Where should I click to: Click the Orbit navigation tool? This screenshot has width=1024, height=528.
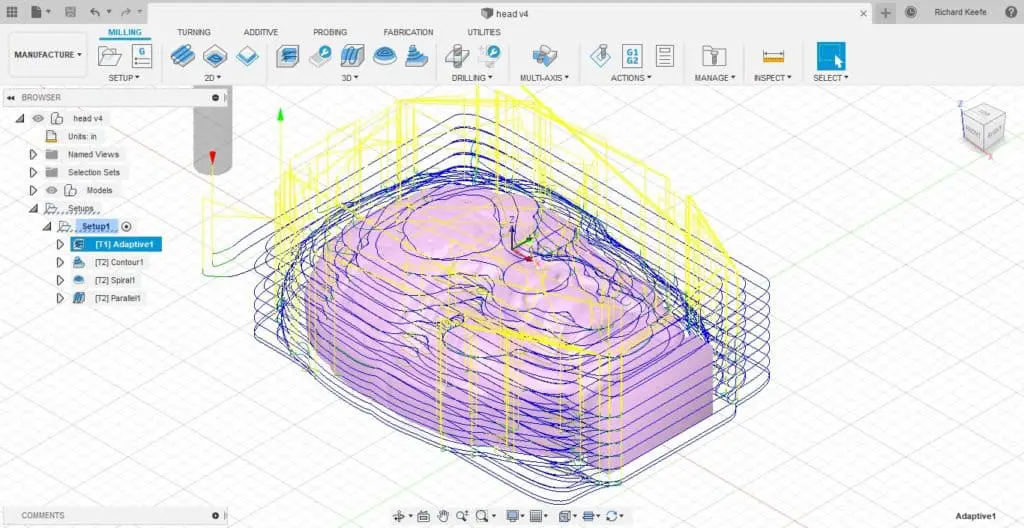click(398, 516)
